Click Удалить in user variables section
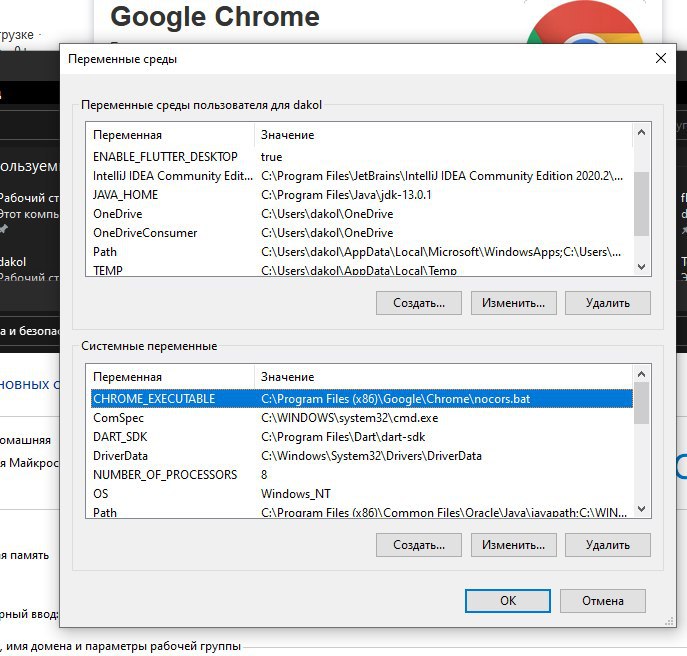The height and width of the screenshot is (656, 687). point(608,303)
